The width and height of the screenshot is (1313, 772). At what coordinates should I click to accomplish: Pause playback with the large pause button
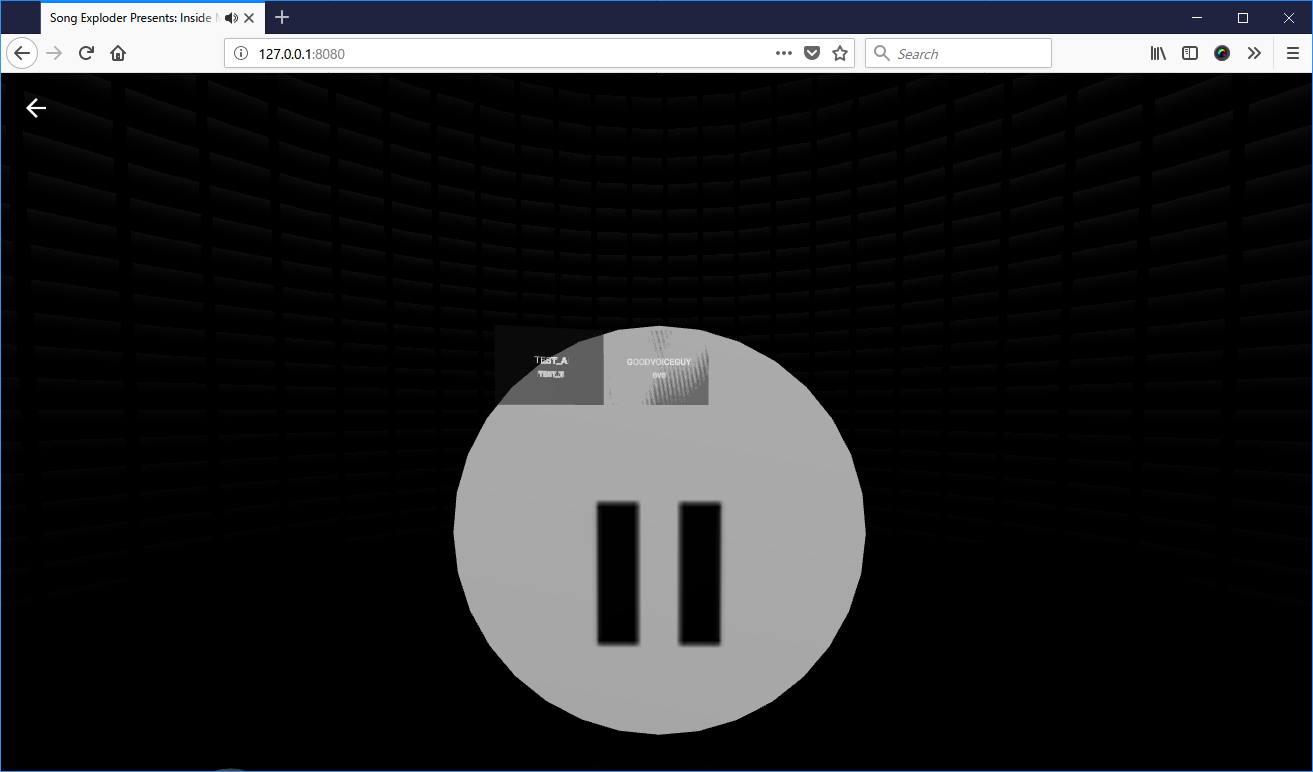658,572
